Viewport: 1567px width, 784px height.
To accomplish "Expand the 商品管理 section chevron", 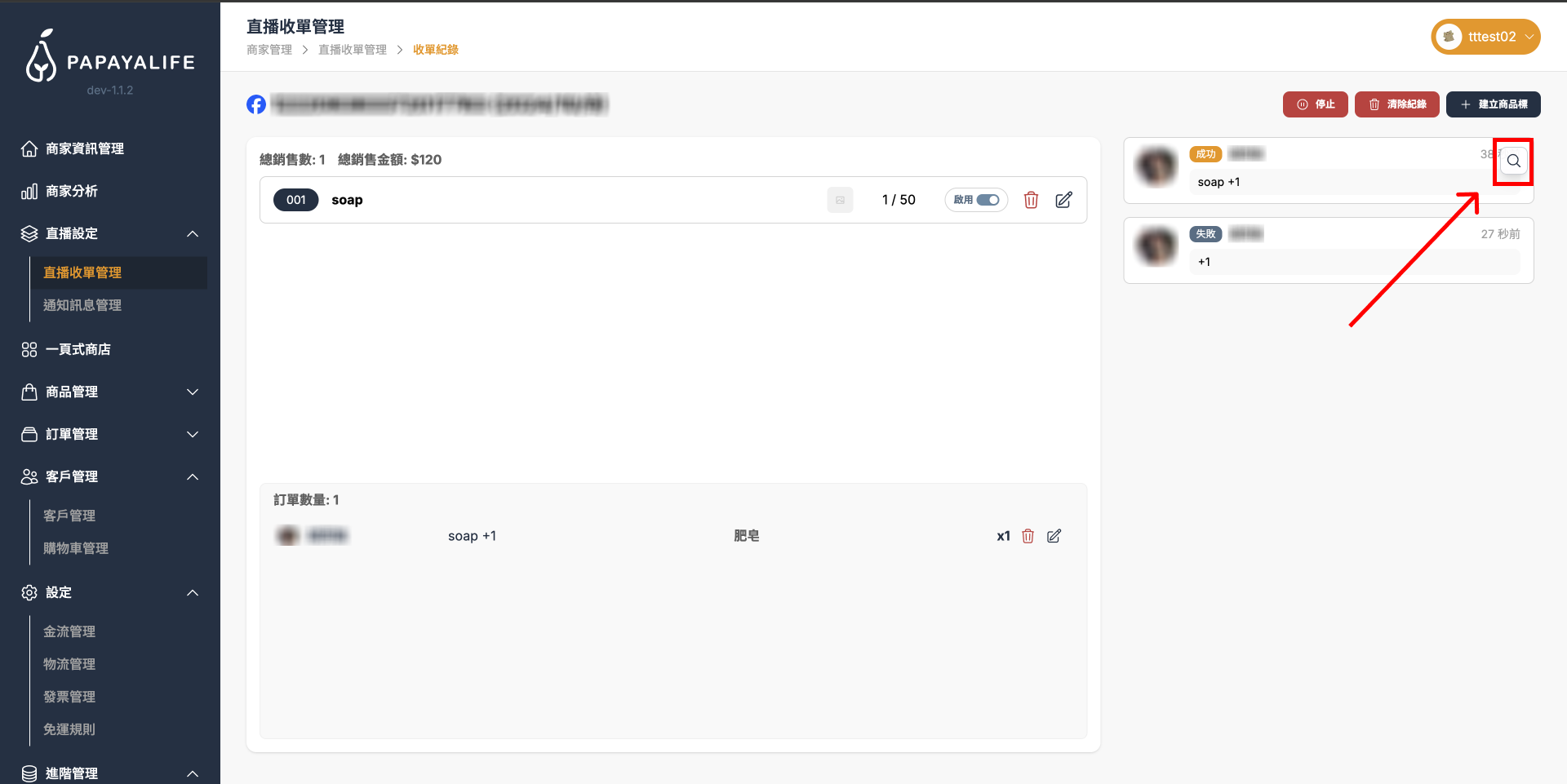I will pyautogui.click(x=193, y=392).
